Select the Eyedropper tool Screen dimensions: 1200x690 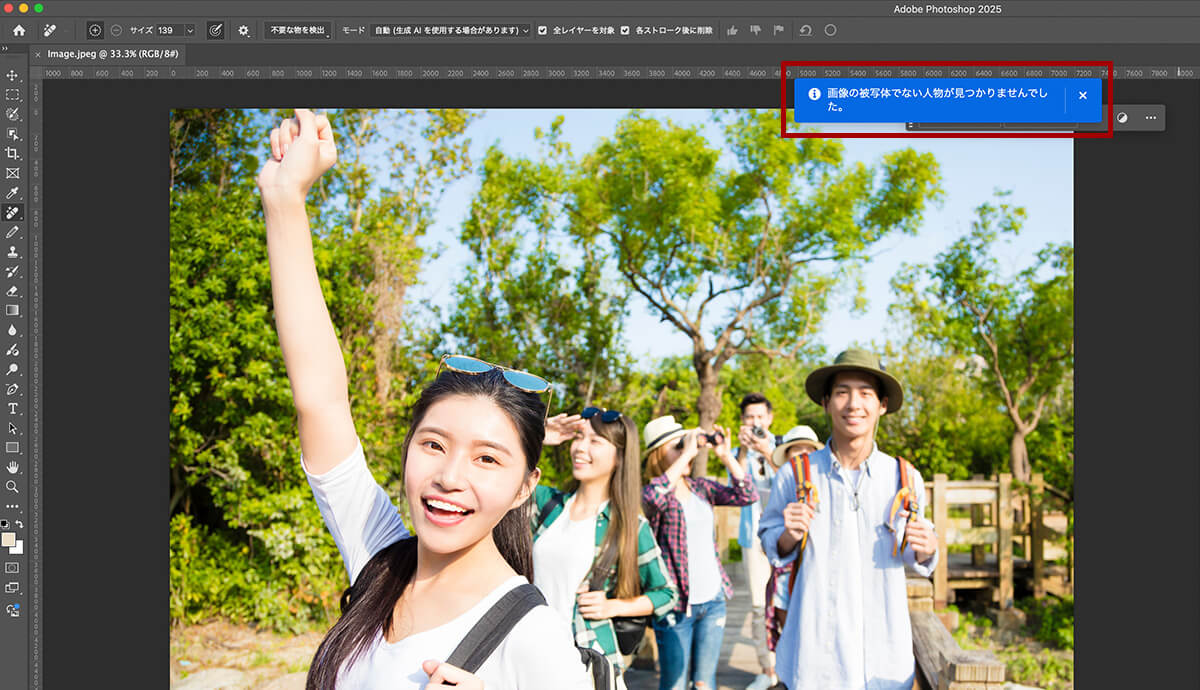pos(13,192)
